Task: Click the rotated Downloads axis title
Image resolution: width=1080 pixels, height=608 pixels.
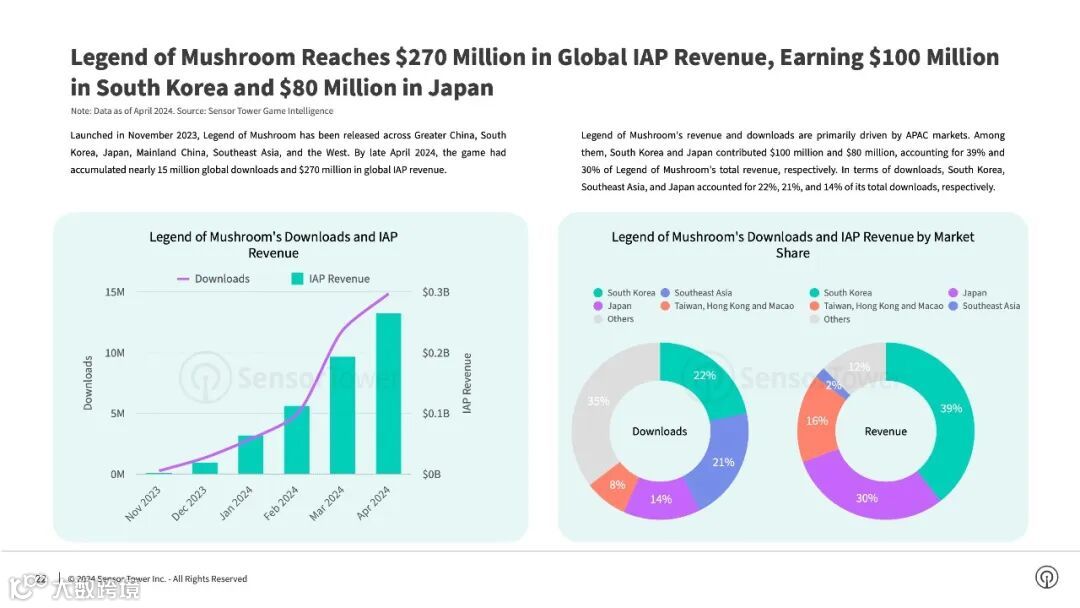Action: (x=87, y=383)
